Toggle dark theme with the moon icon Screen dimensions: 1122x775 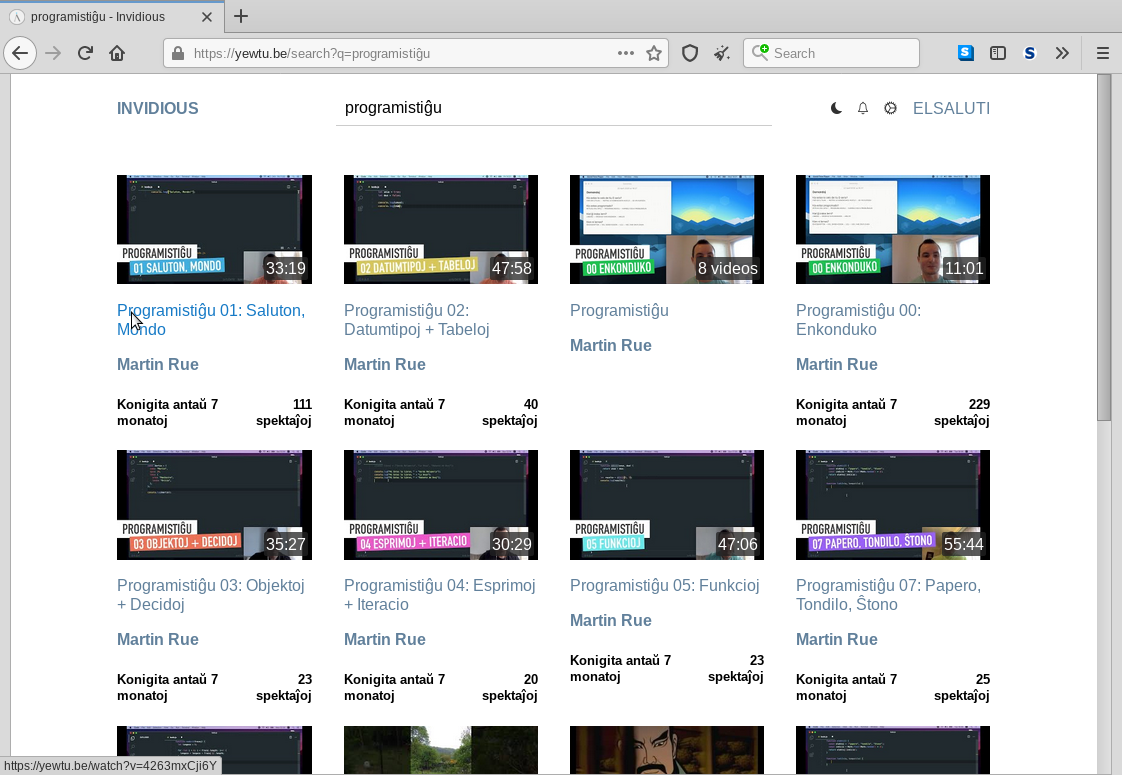(836, 108)
